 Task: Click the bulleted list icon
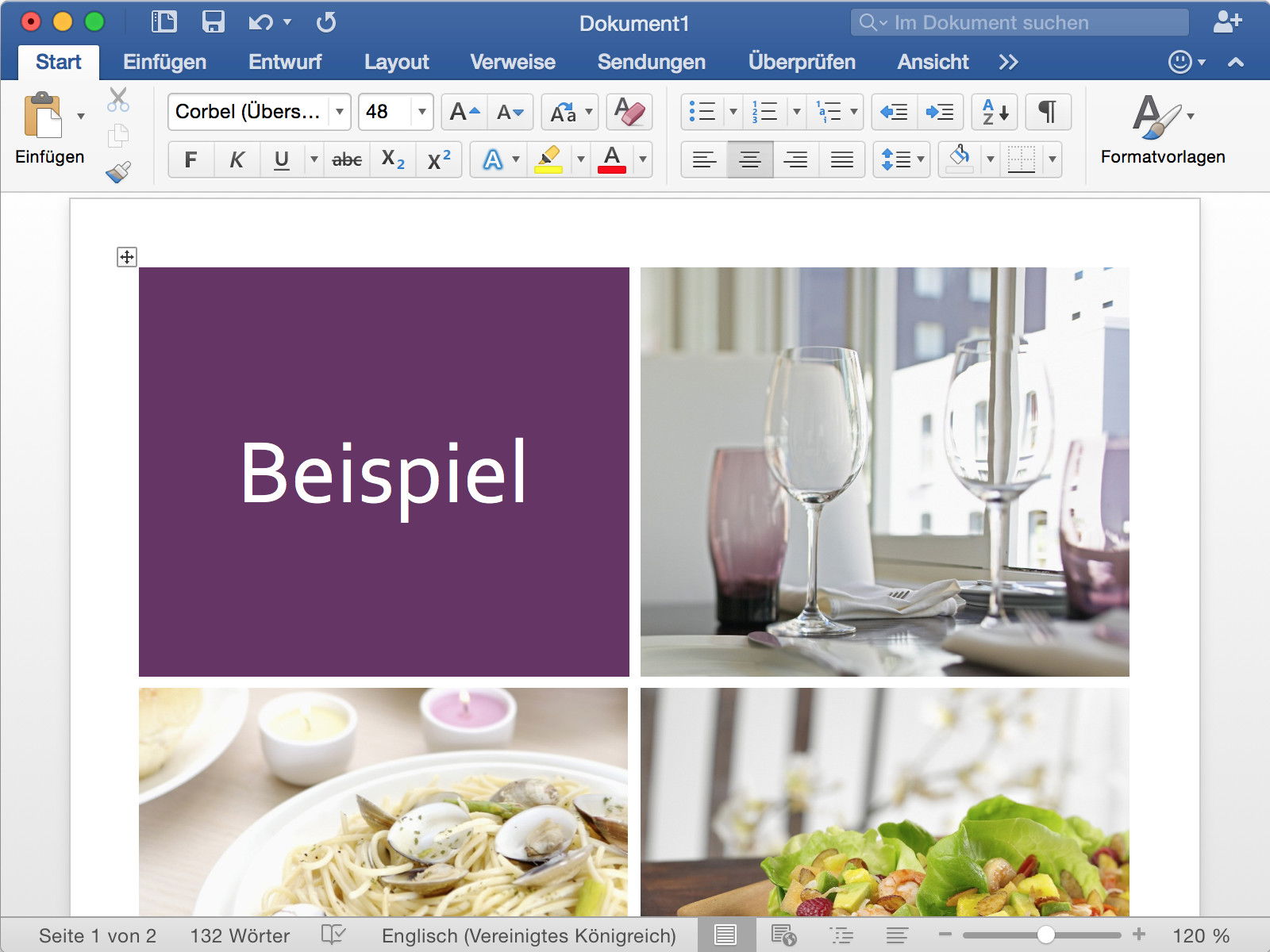pos(702,112)
